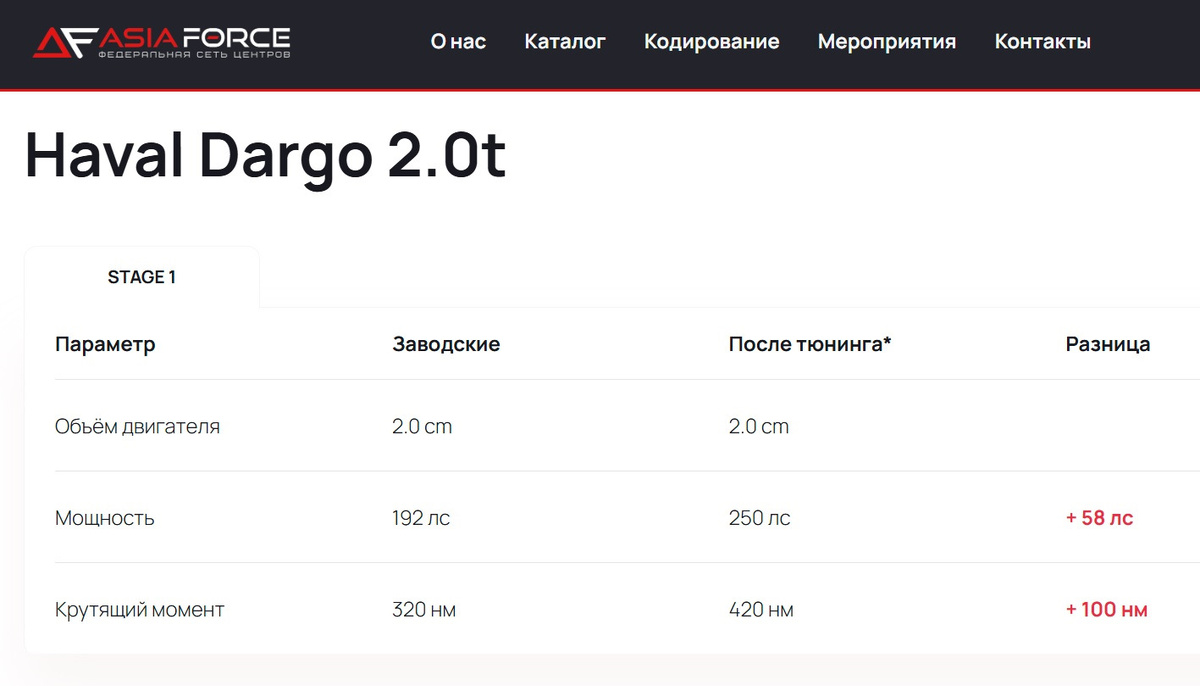Click the Параметр column header
1200x686 pixels.
pos(105,345)
